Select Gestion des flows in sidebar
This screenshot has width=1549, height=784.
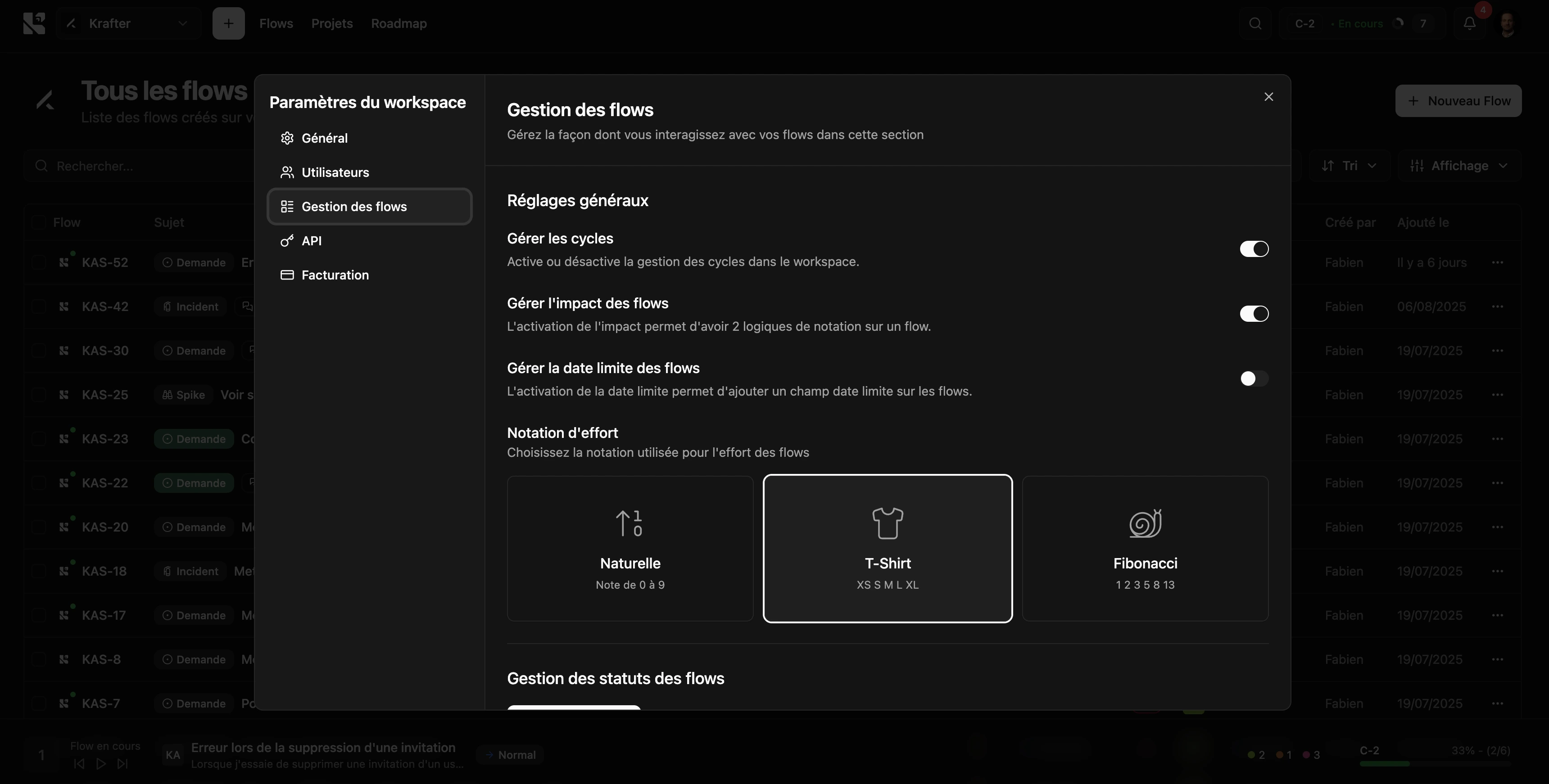coord(369,207)
